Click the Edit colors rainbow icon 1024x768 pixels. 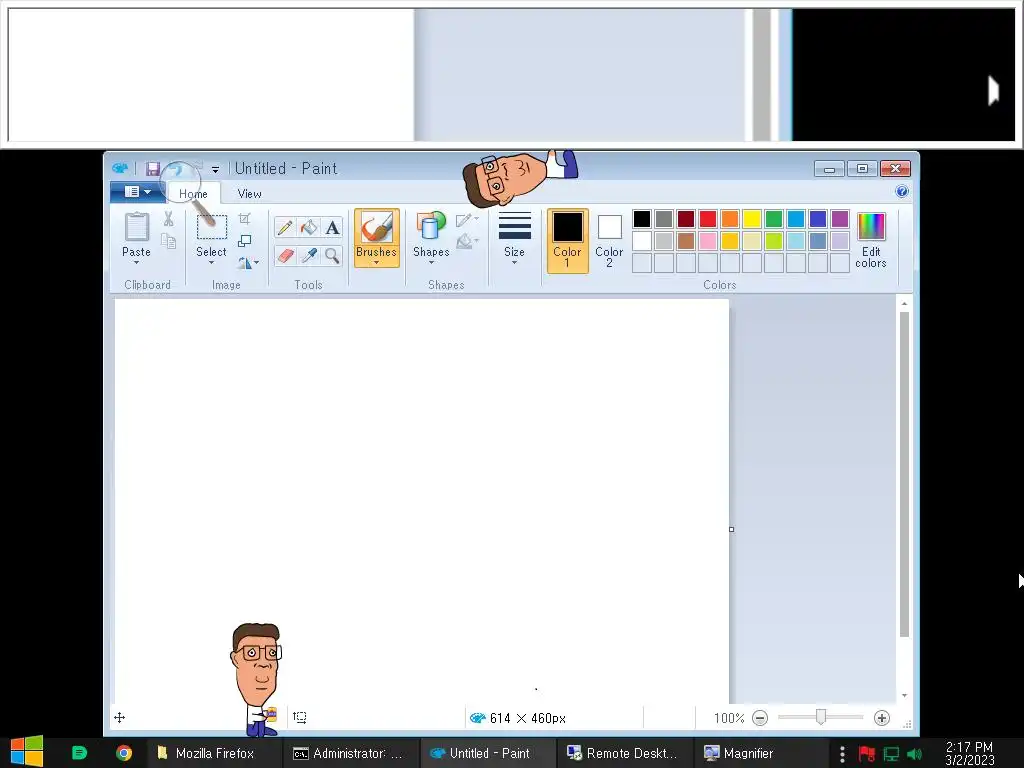(x=871, y=227)
